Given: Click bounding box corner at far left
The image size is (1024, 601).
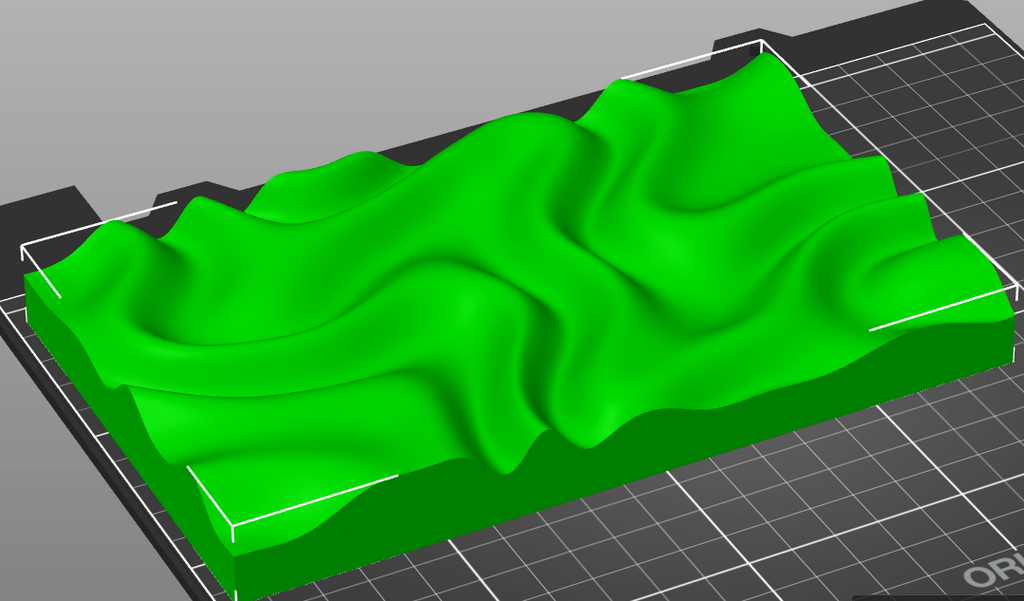Looking at the screenshot, I should (24, 245).
